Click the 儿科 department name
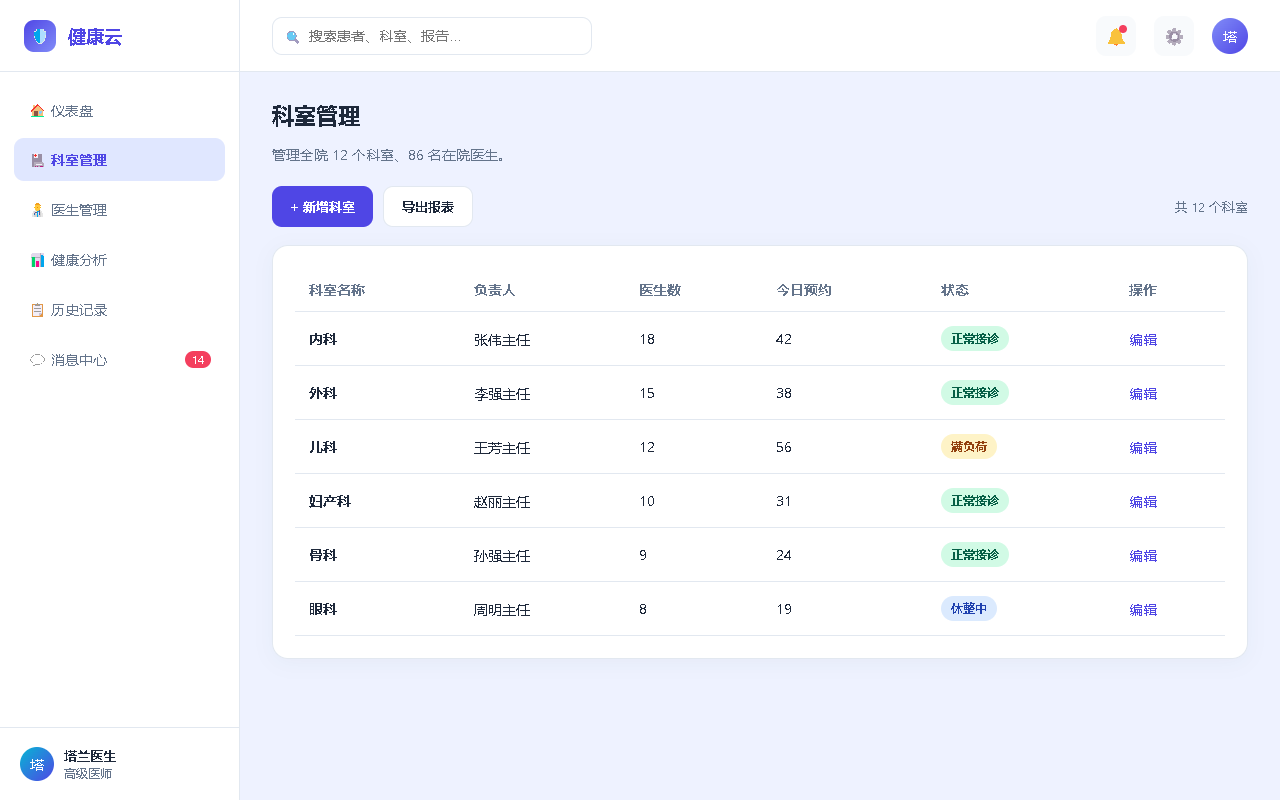 pos(323,448)
